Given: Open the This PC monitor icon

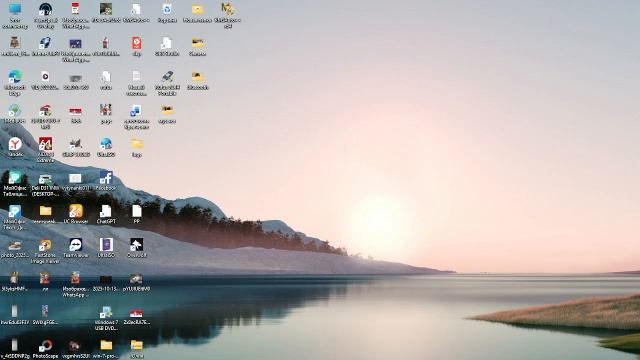Looking at the screenshot, I should point(15,9).
